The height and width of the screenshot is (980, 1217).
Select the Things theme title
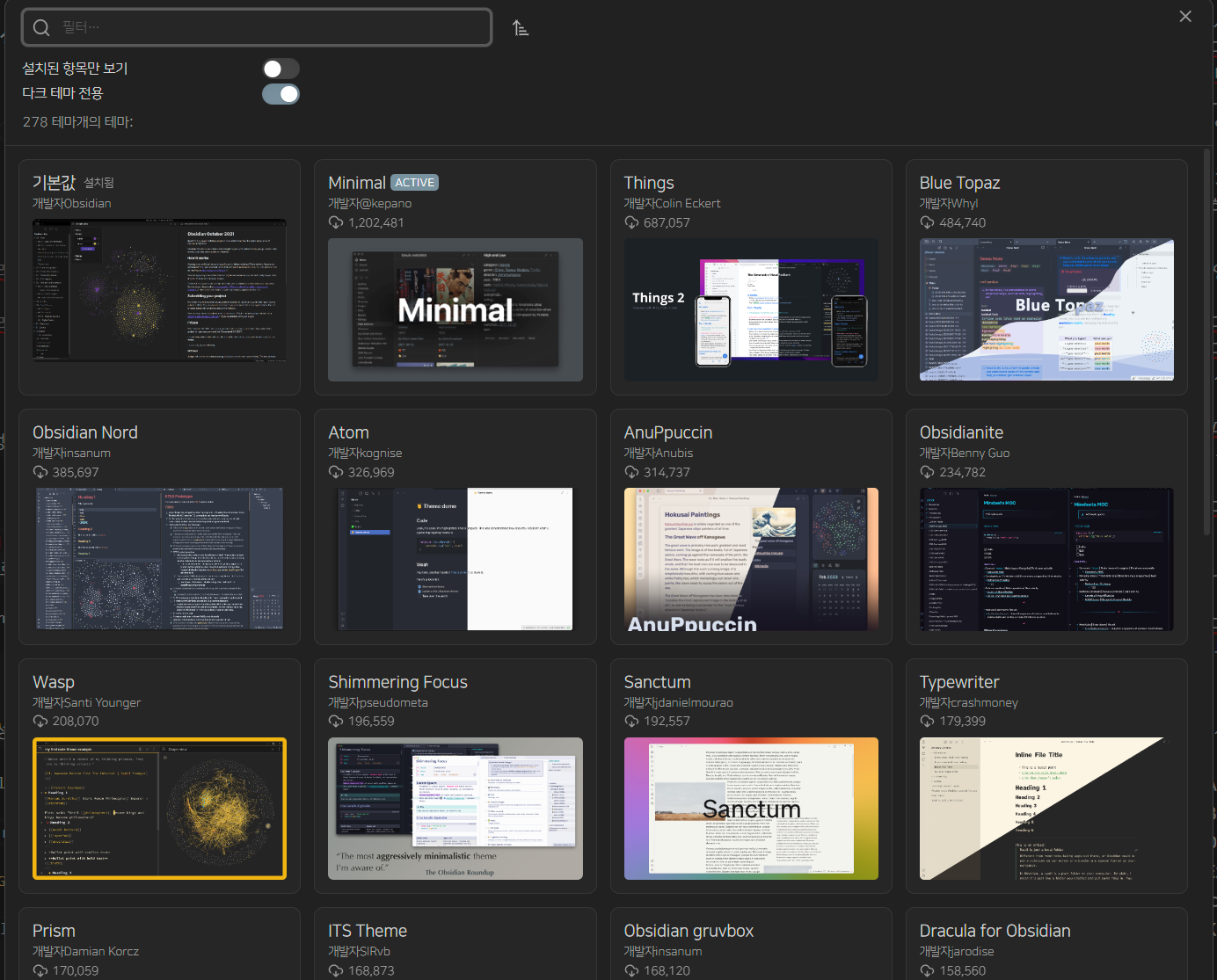coord(649,183)
